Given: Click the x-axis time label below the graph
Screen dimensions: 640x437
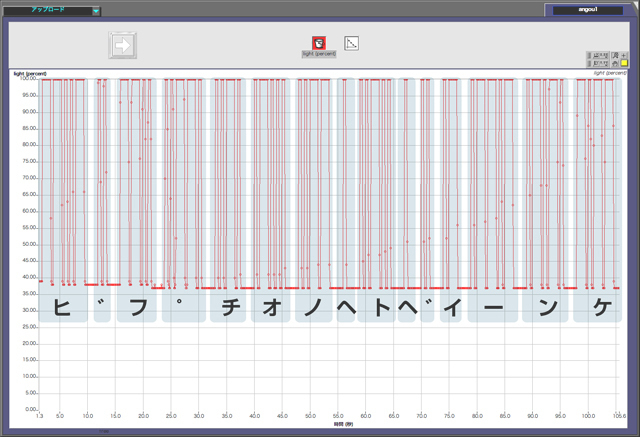Looking at the screenshot, I should coord(343,424).
